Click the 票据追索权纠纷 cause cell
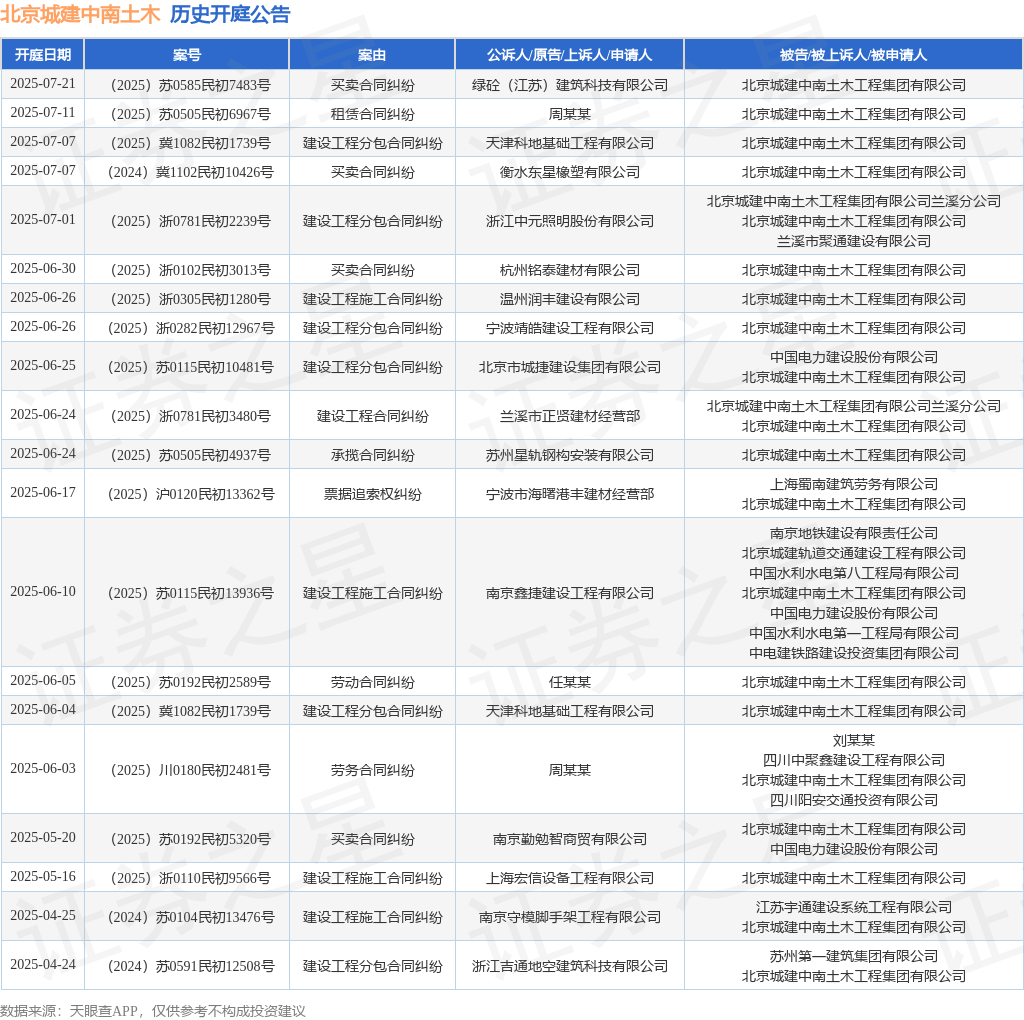 pyautogui.click(x=372, y=494)
